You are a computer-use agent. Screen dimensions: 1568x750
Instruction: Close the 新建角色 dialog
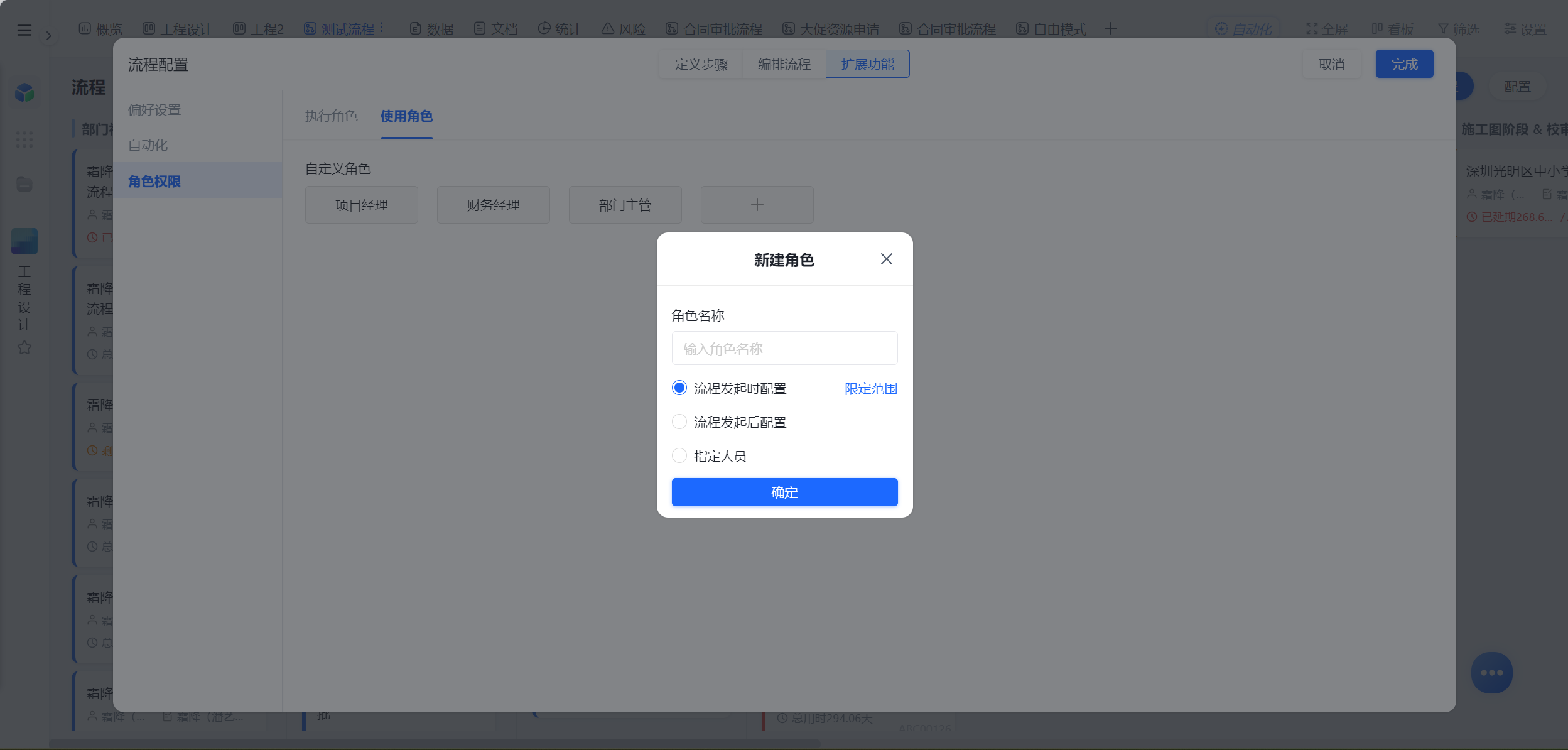tap(886, 259)
